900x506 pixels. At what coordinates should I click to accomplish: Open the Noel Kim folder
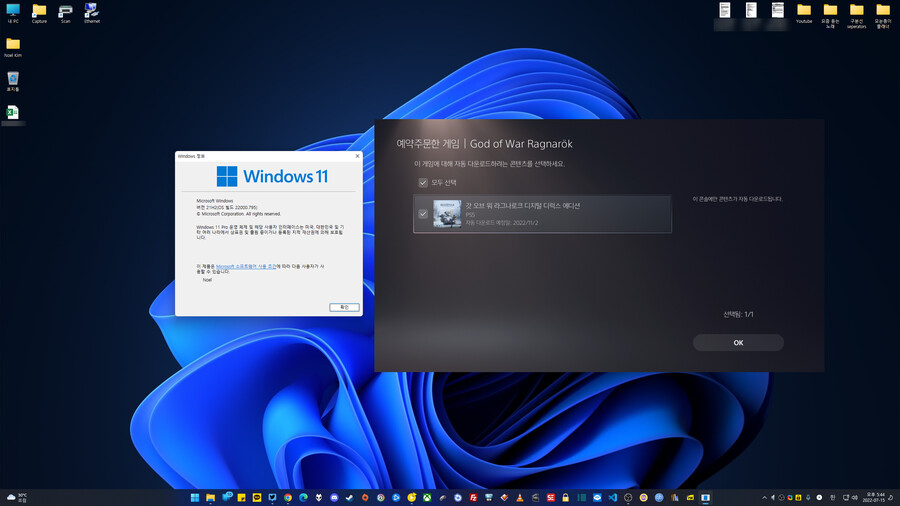(x=13, y=47)
